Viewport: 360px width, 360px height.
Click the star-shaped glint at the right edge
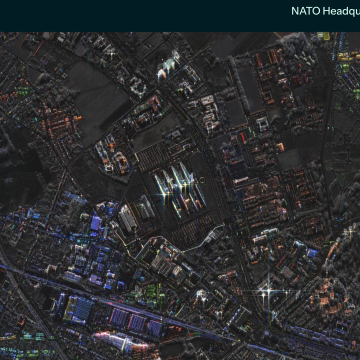(349, 231)
